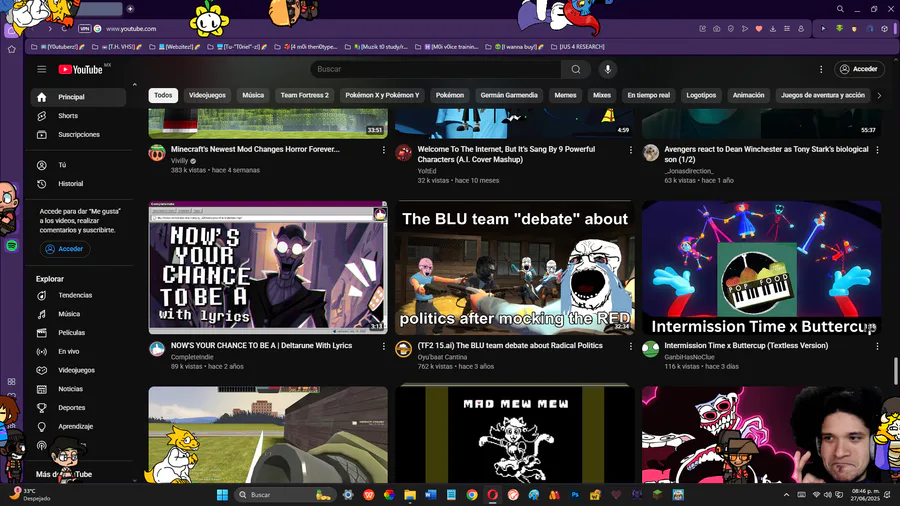Open the Vivilly channel link
The height and width of the screenshot is (506, 900).
coord(179,161)
